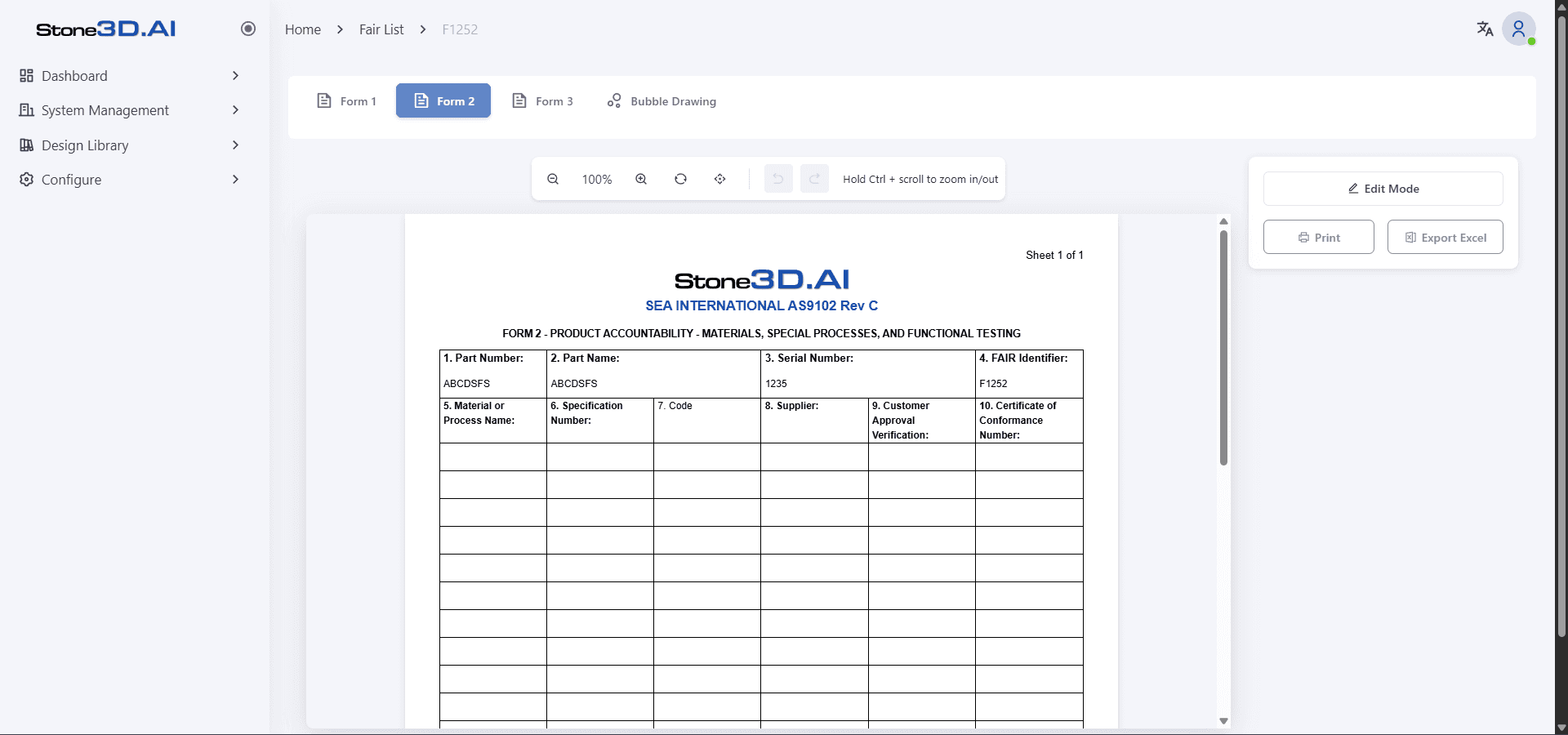Switch to the Form 3 tab
The image size is (1568, 735).
coord(542,100)
